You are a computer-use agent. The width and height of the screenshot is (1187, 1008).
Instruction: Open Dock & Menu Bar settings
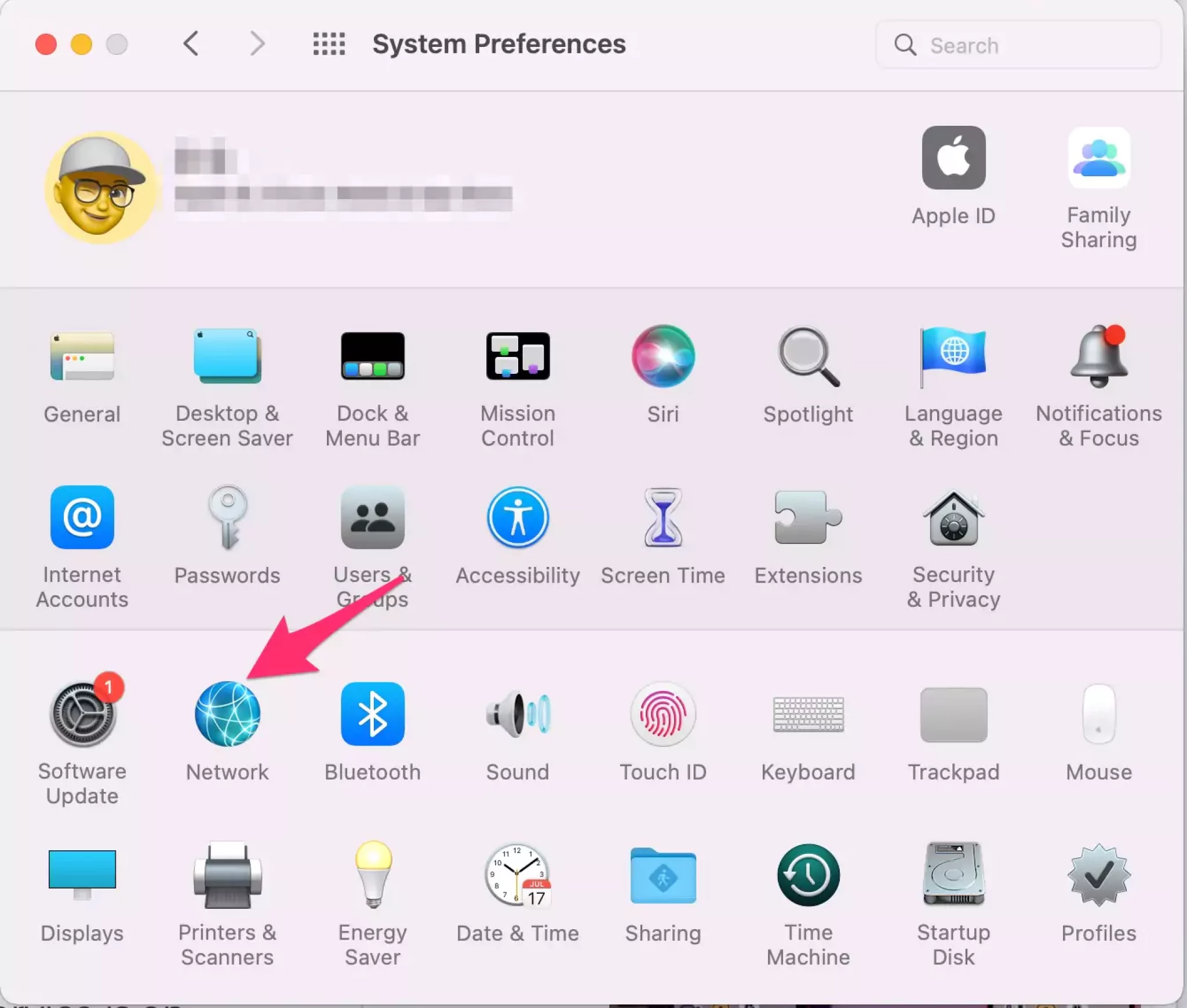coord(373,356)
